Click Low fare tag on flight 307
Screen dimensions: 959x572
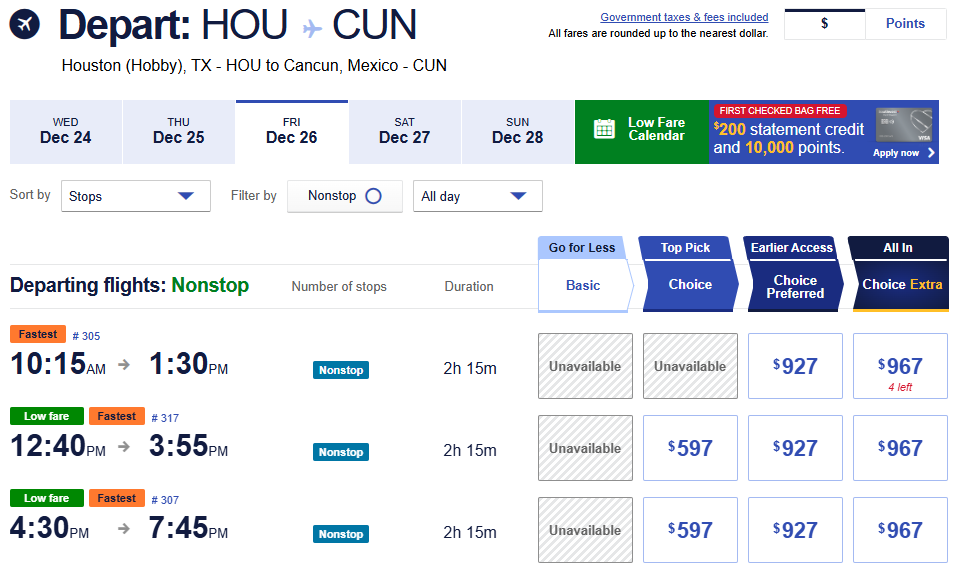click(46, 498)
